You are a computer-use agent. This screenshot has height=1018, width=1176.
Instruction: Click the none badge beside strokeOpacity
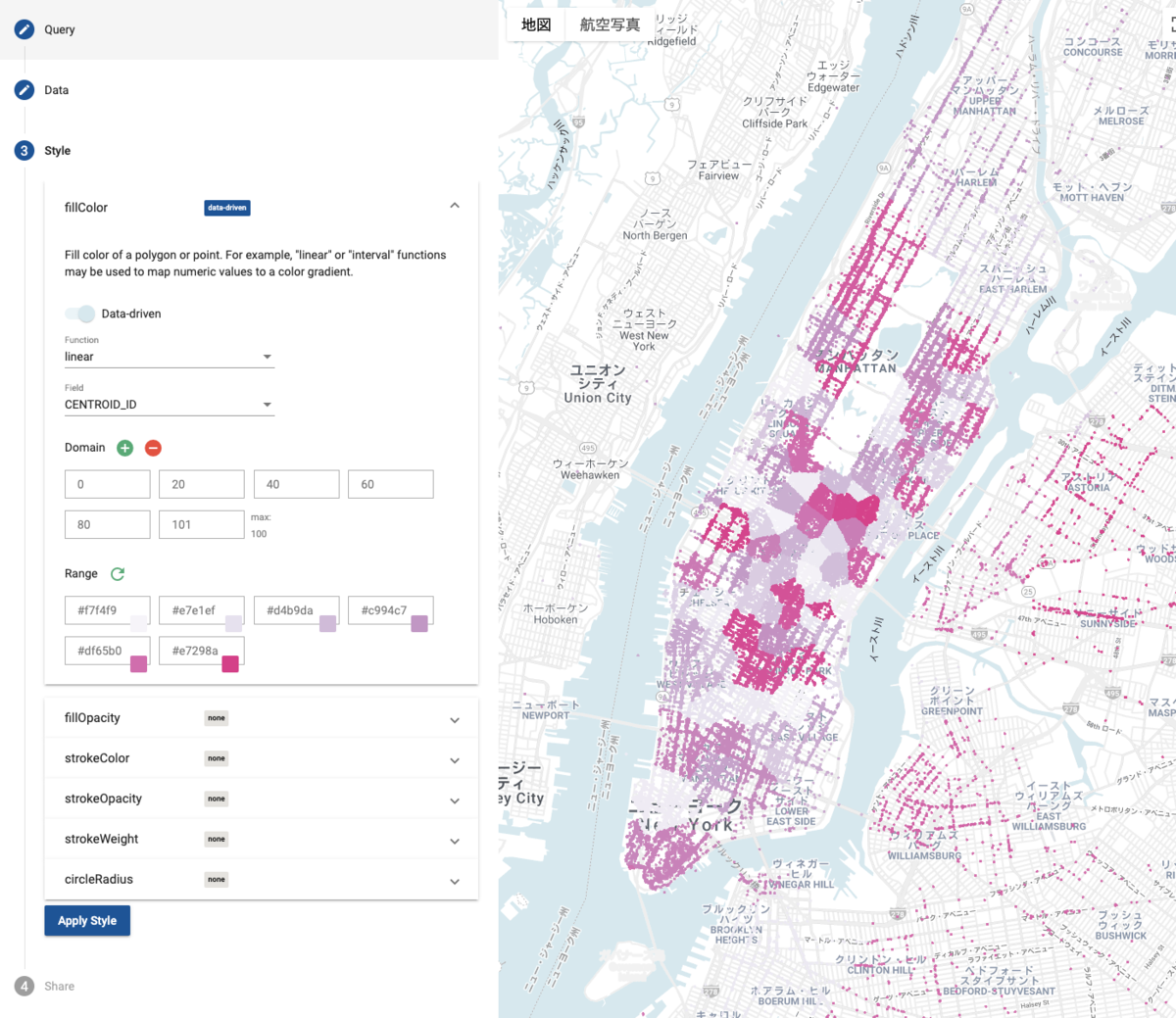(217, 799)
